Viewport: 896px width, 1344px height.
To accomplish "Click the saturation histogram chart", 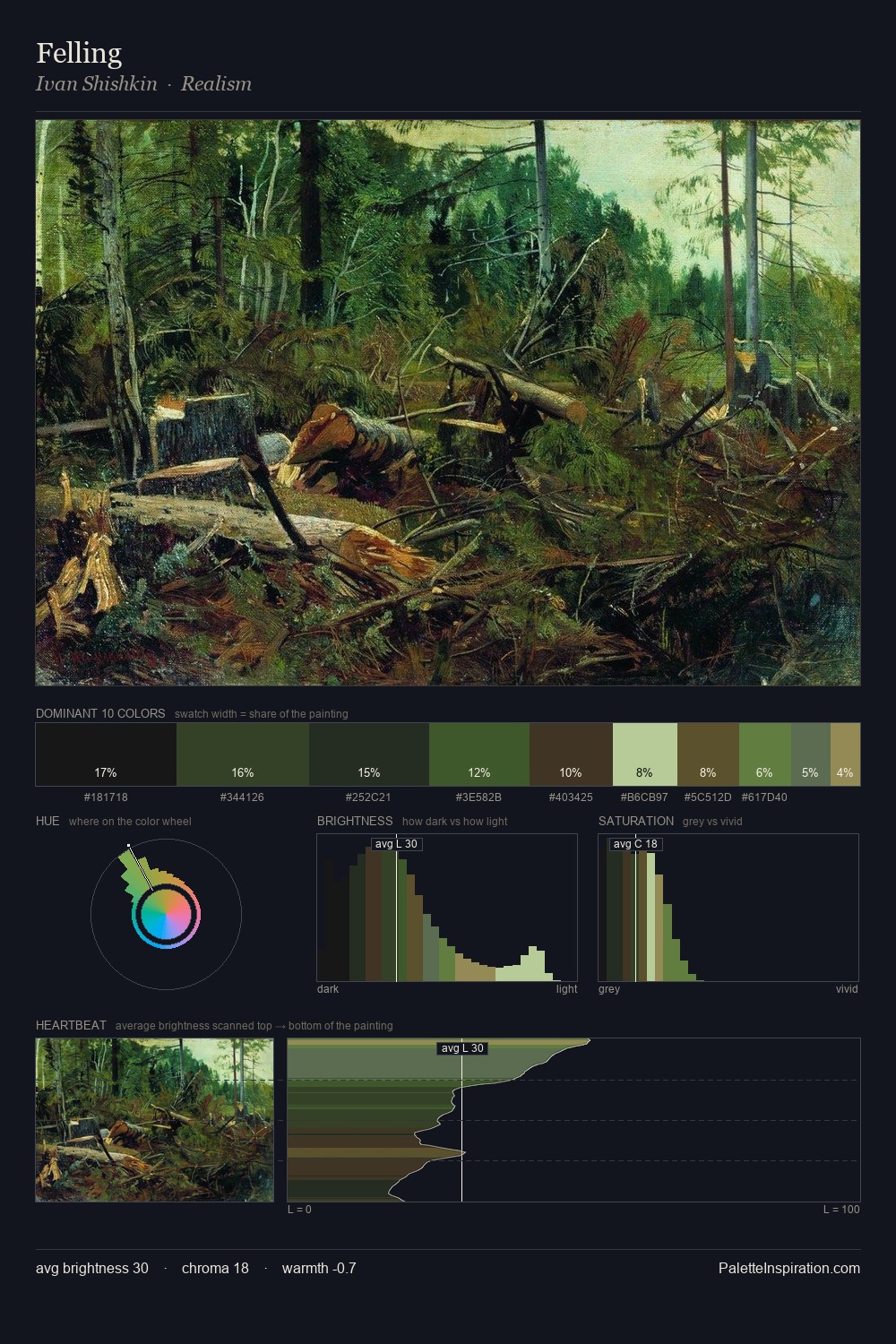I will click(728, 908).
